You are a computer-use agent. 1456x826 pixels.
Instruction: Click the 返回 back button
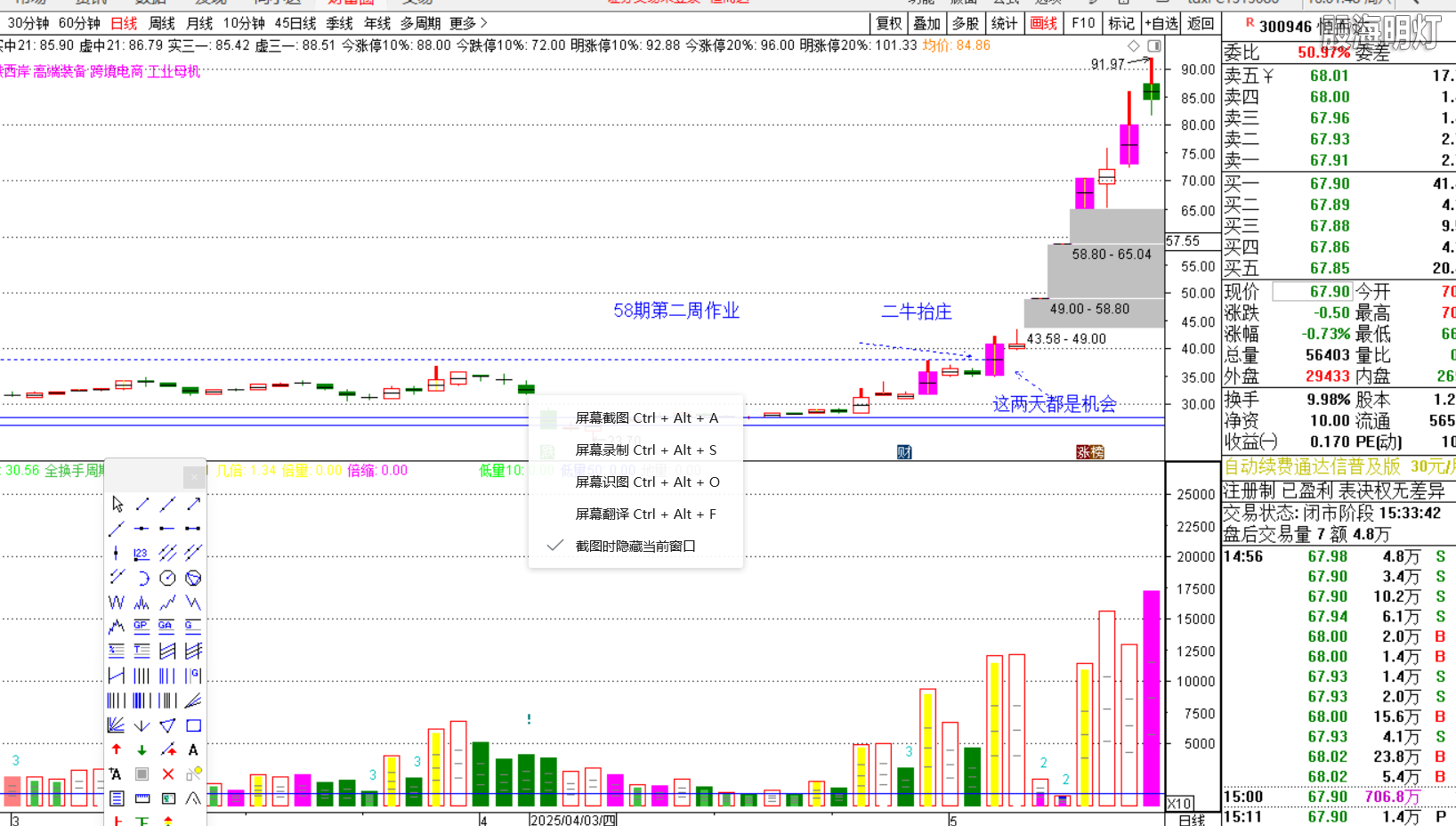pyautogui.click(x=1201, y=23)
